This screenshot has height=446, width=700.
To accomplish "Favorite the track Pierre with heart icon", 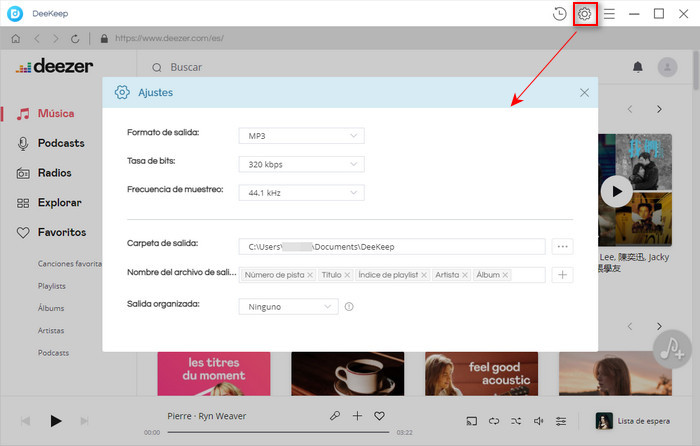I will [x=379, y=416].
